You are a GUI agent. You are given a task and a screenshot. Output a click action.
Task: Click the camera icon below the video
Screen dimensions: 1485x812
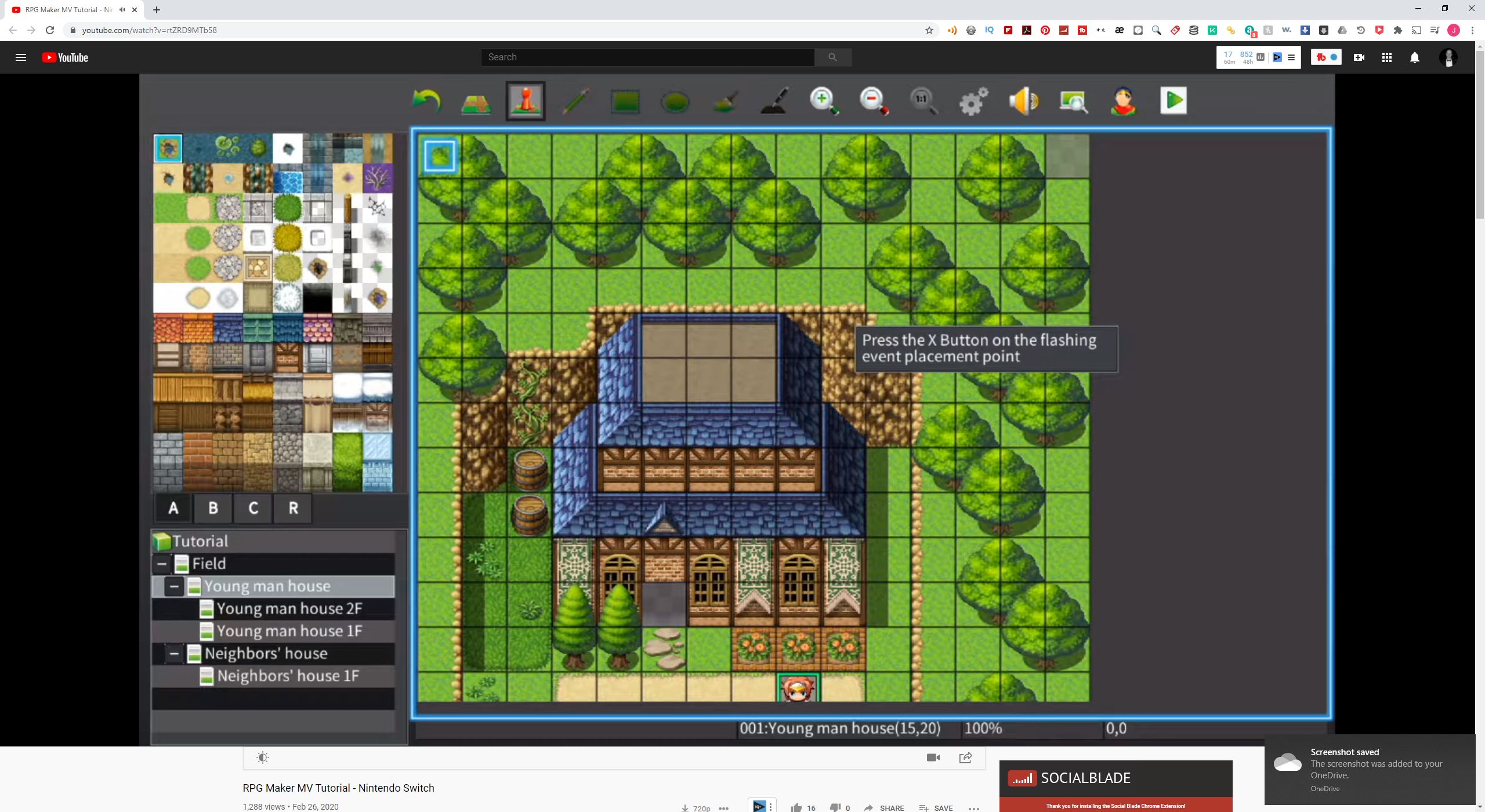pos(933,757)
